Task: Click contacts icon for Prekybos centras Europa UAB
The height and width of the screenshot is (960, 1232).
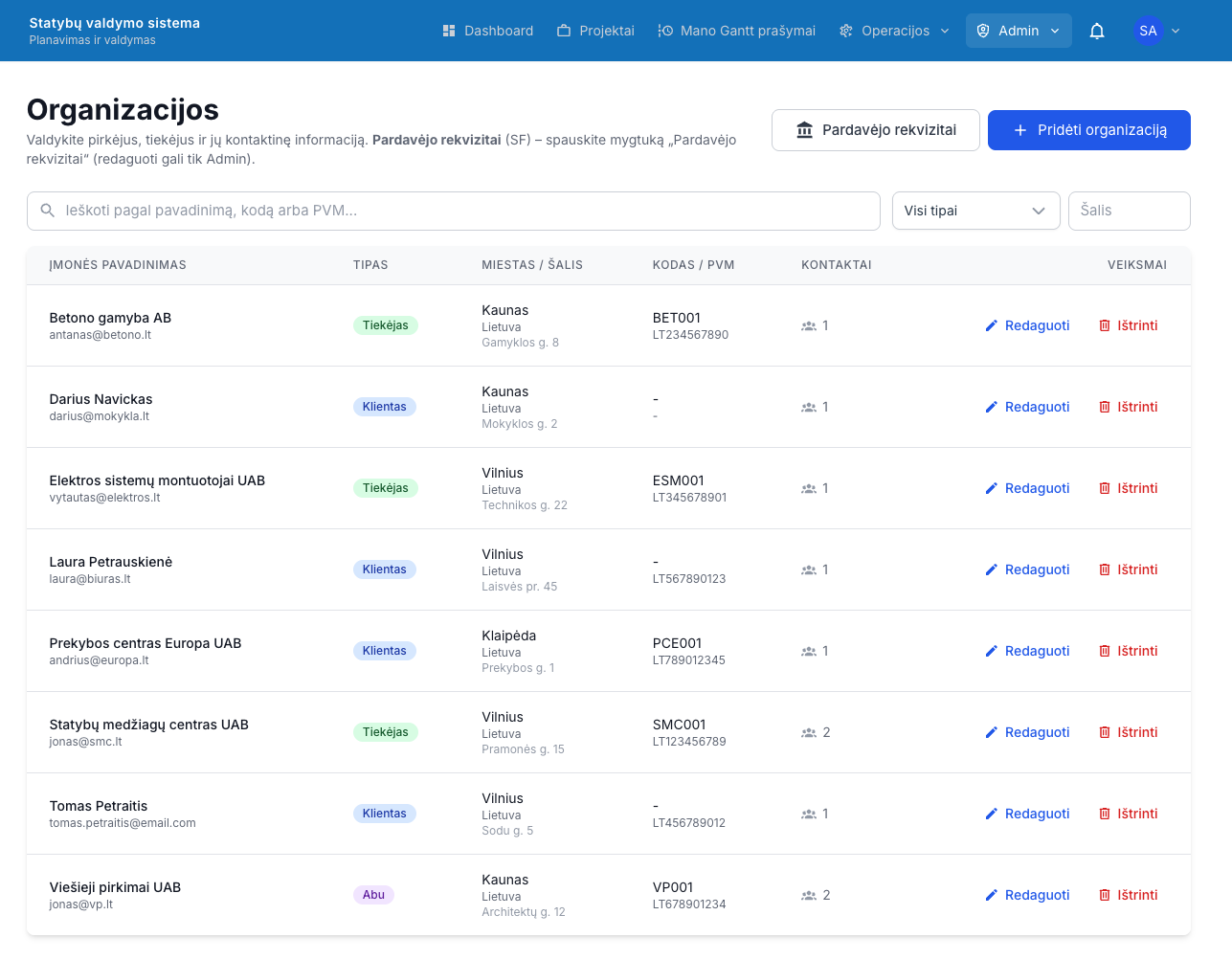Action: [809, 651]
